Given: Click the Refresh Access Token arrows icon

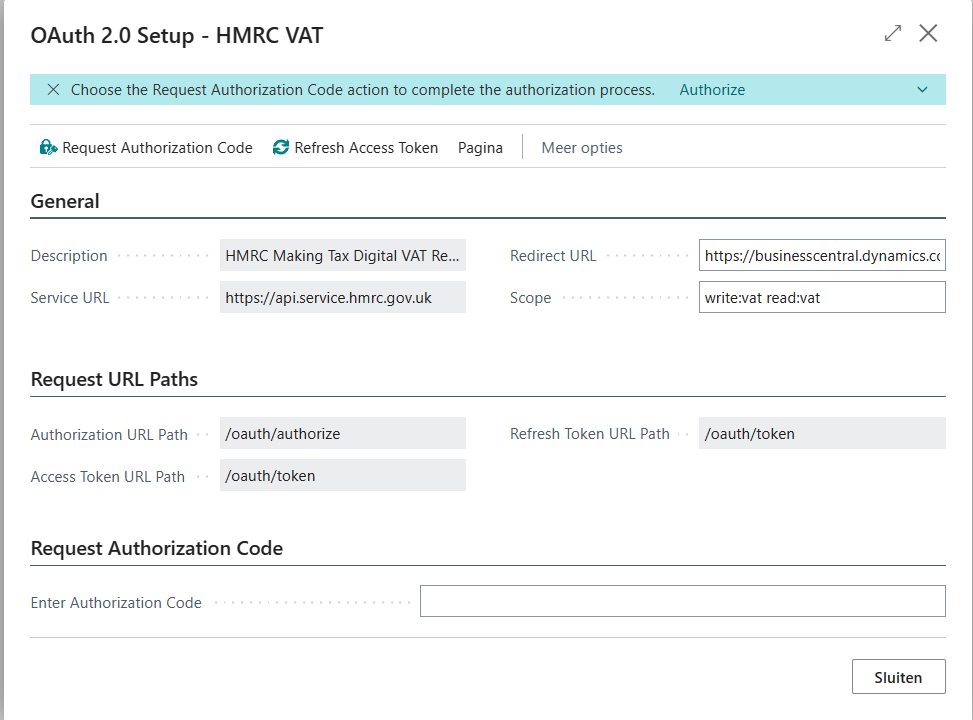Looking at the screenshot, I should (280, 147).
